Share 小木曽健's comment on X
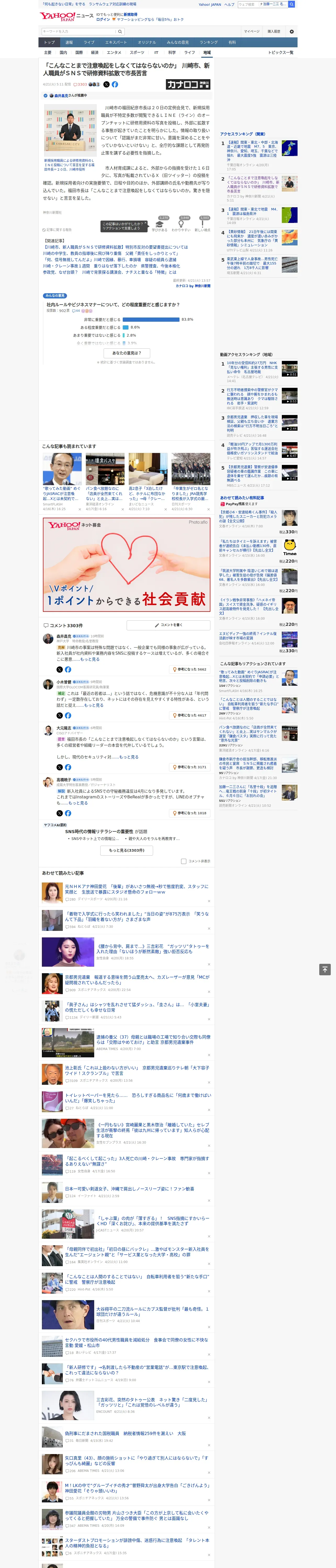The height and width of the screenshot is (1568, 336). pyautogui.click(x=59, y=716)
